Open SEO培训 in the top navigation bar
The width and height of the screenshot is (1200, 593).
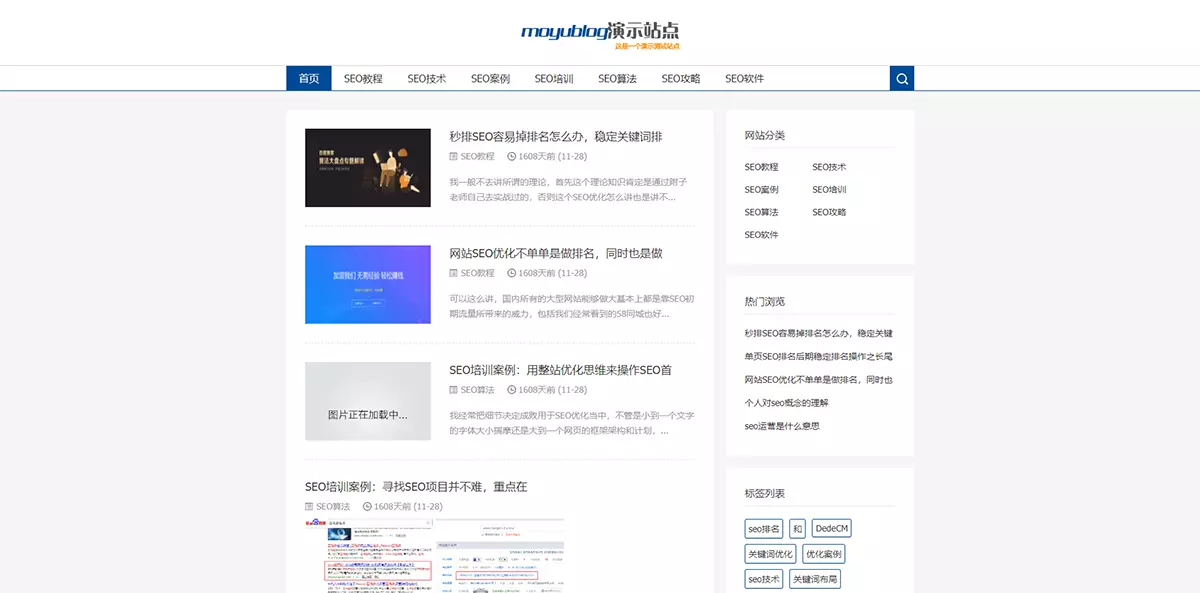(x=554, y=79)
